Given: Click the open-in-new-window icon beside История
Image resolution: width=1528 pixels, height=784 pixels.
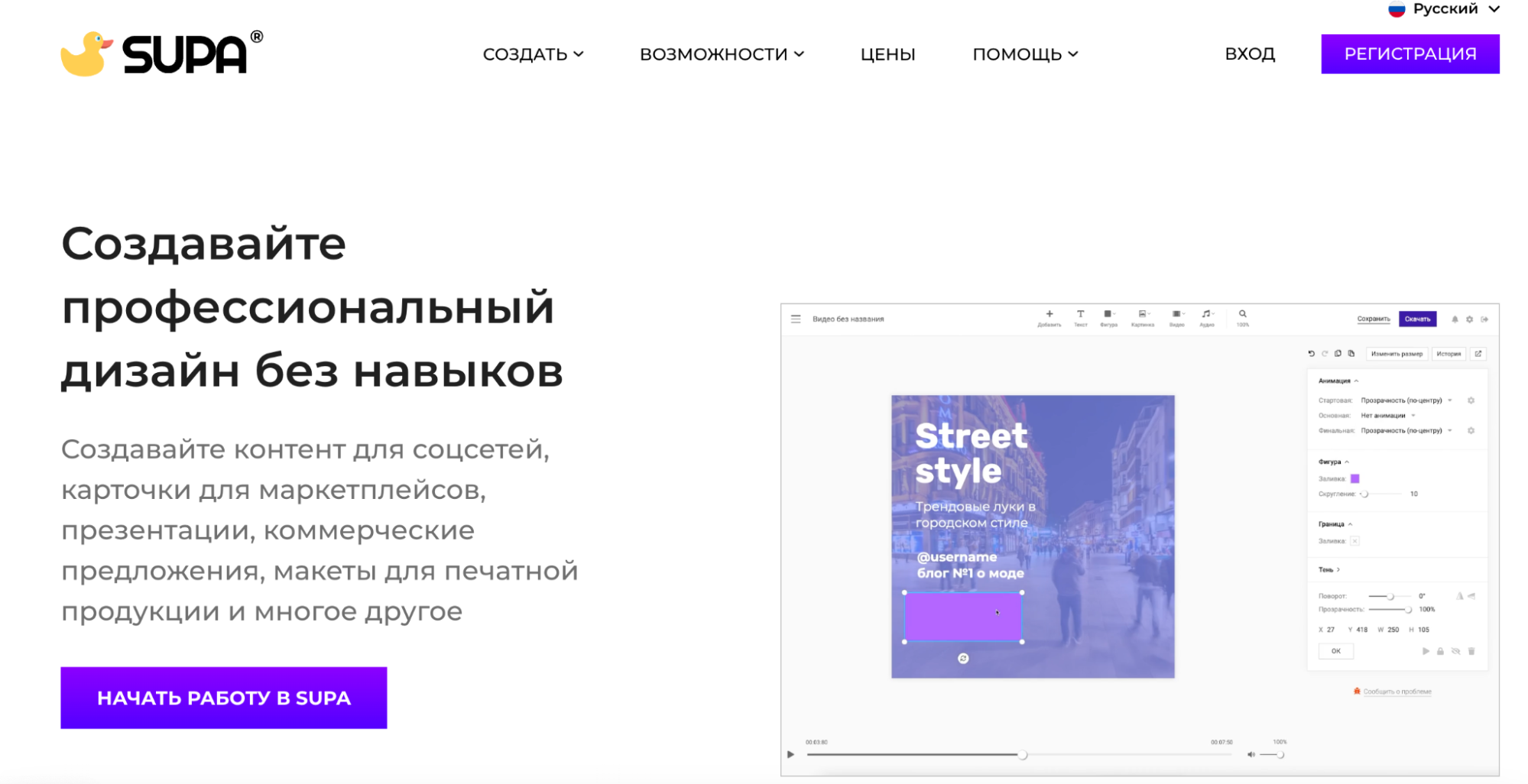Looking at the screenshot, I should (1478, 354).
